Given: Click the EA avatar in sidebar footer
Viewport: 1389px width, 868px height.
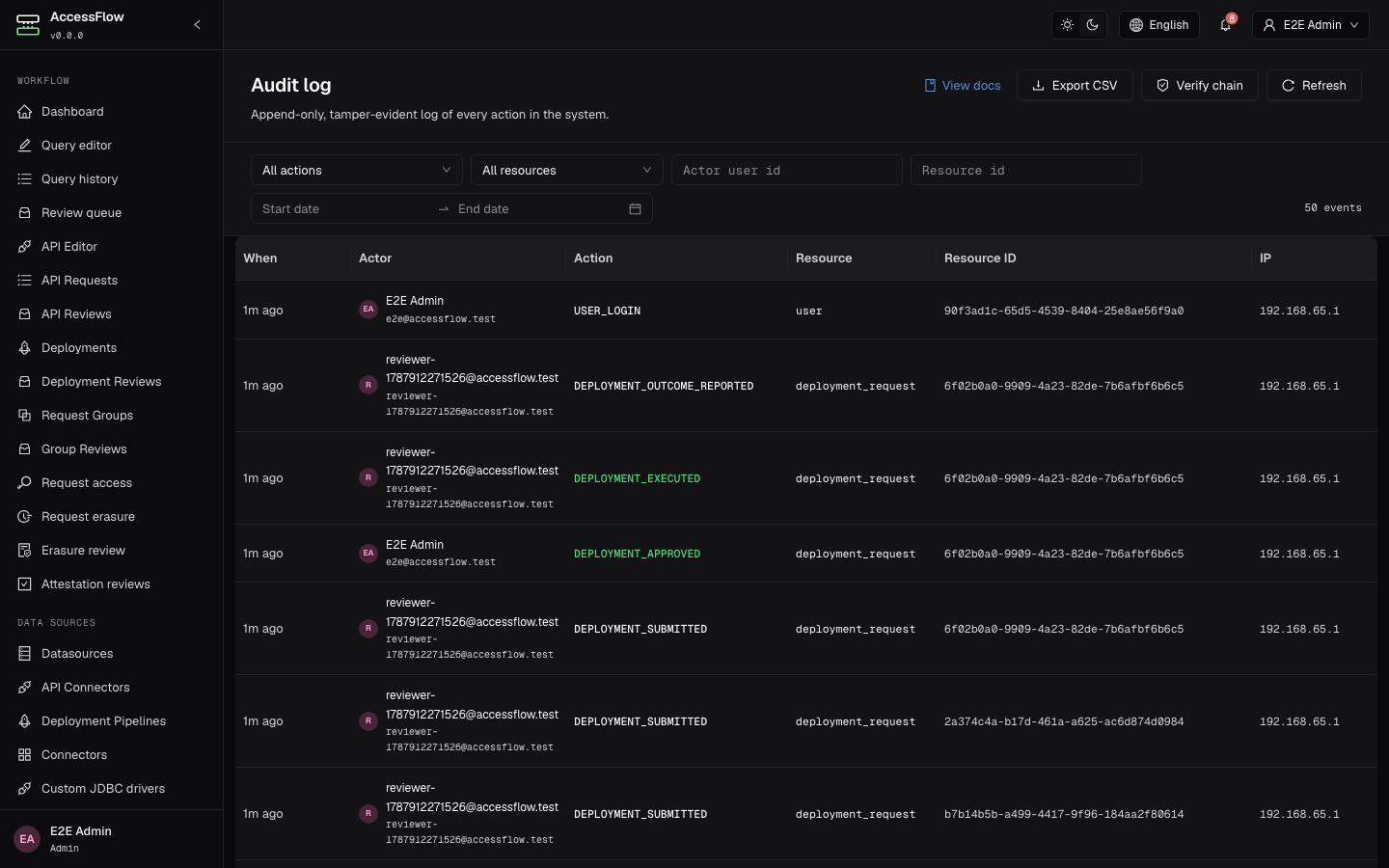Looking at the screenshot, I should pyautogui.click(x=27, y=839).
